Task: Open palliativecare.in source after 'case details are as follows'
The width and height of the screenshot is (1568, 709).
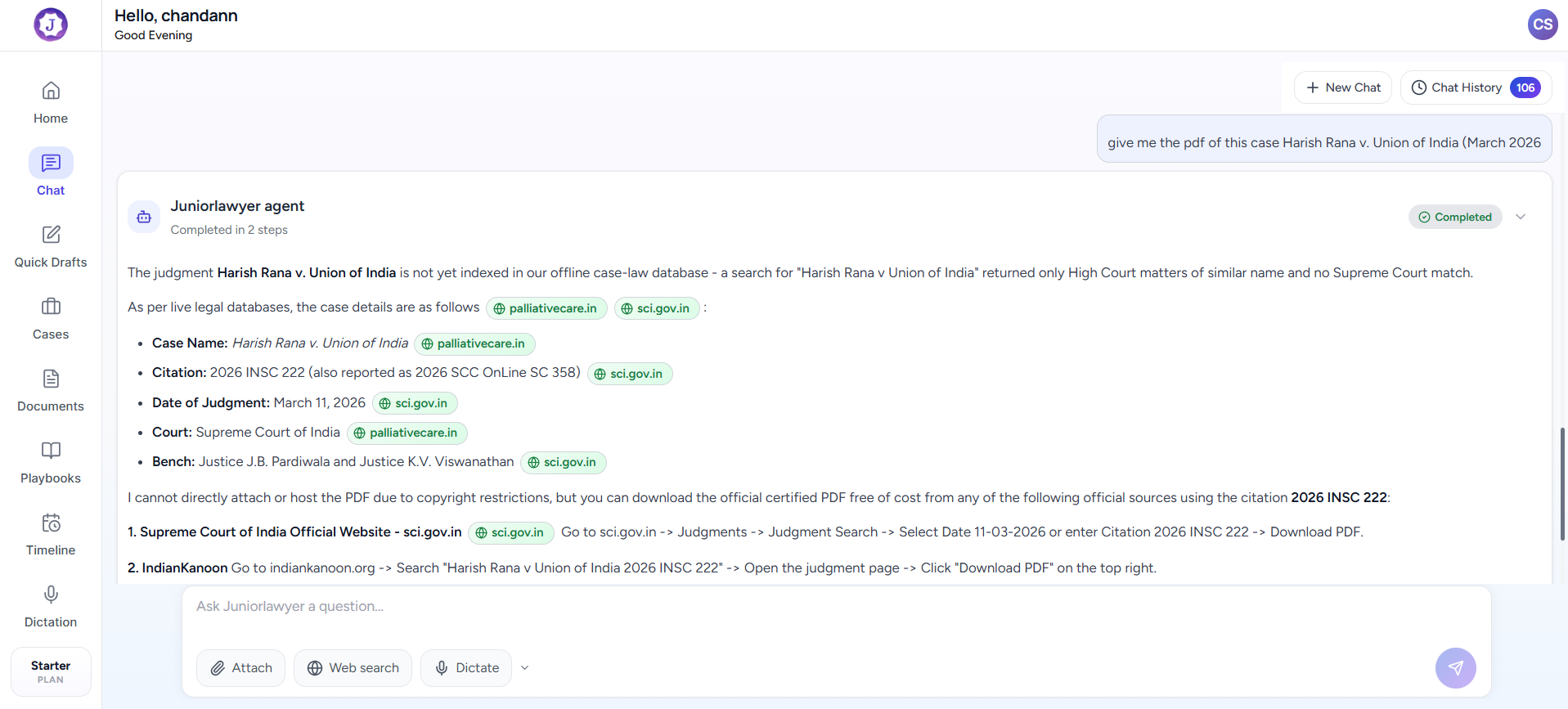Action: click(547, 308)
